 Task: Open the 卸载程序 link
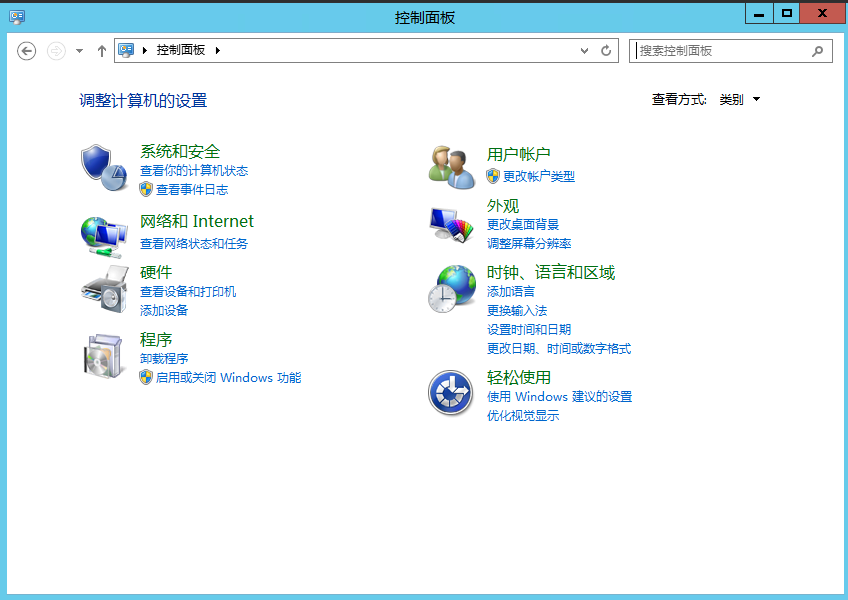pos(164,359)
